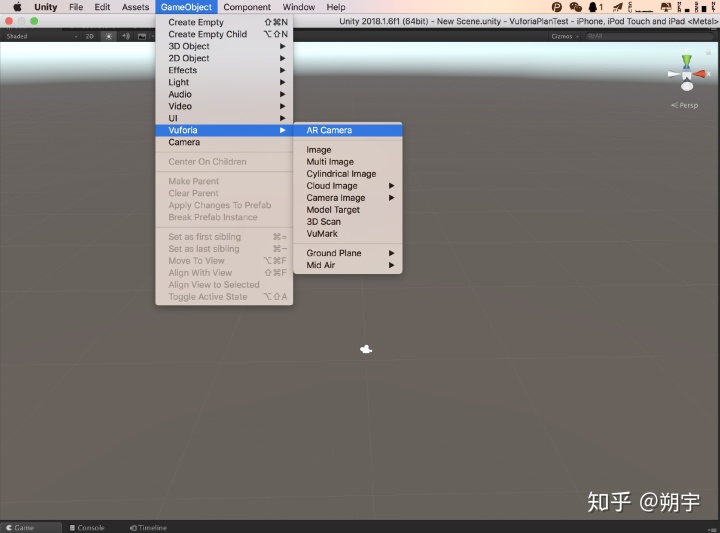Viewport: 720px width, 533px height.
Task: Open the Assets menu
Action: [x=135, y=7]
